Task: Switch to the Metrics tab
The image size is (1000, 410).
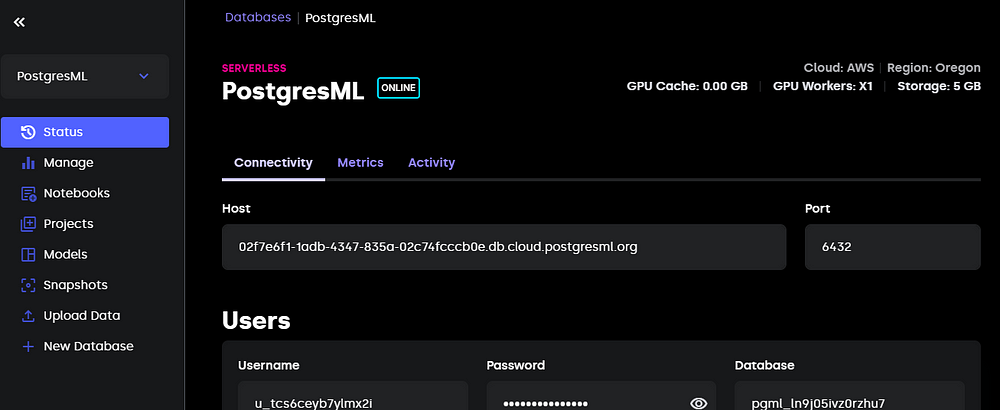Action: 360,162
